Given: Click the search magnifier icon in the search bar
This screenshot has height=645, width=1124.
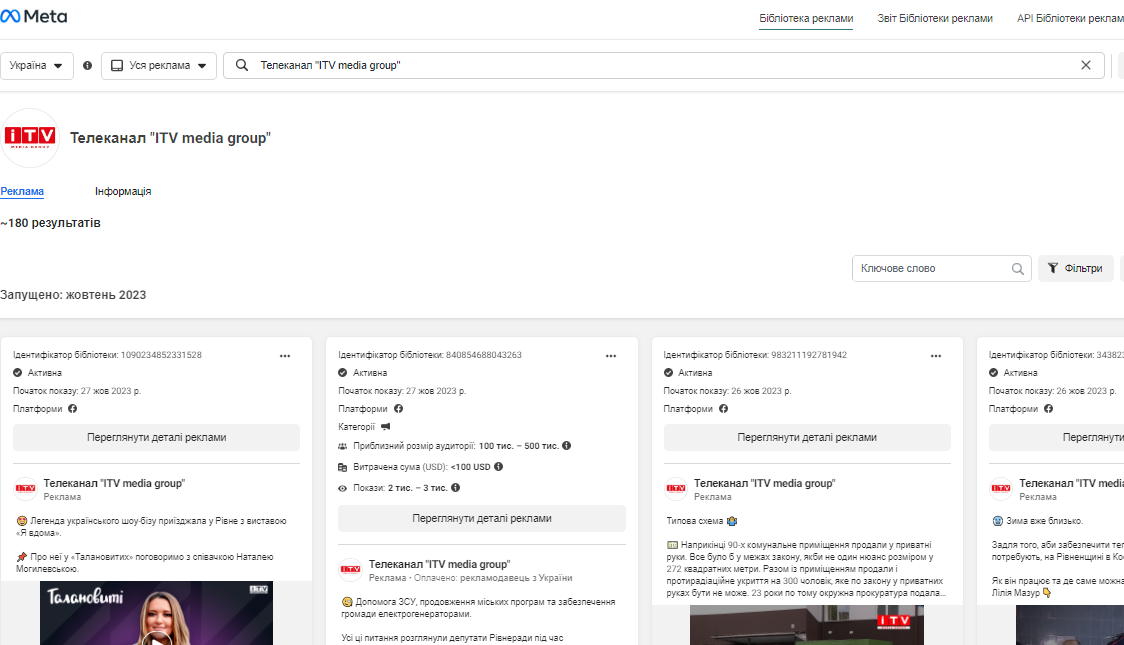Looking at the screenshot, I should [x=242, y=65].
